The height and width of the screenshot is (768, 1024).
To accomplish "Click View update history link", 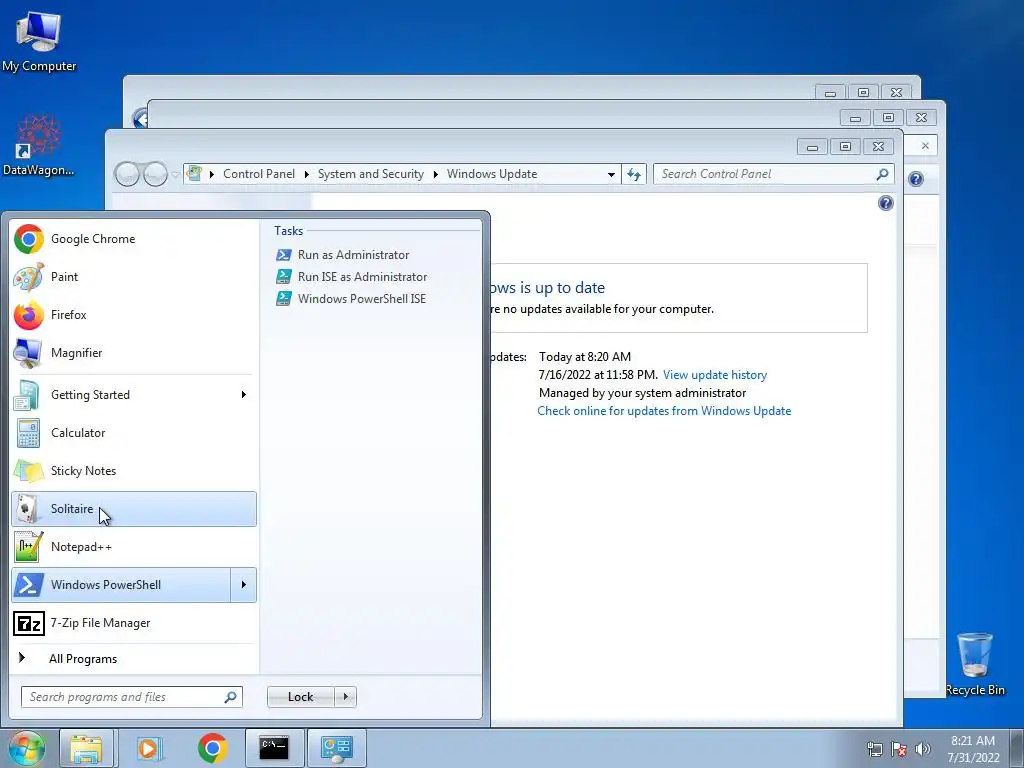I will pyautogui.click(x=714, y=375).
